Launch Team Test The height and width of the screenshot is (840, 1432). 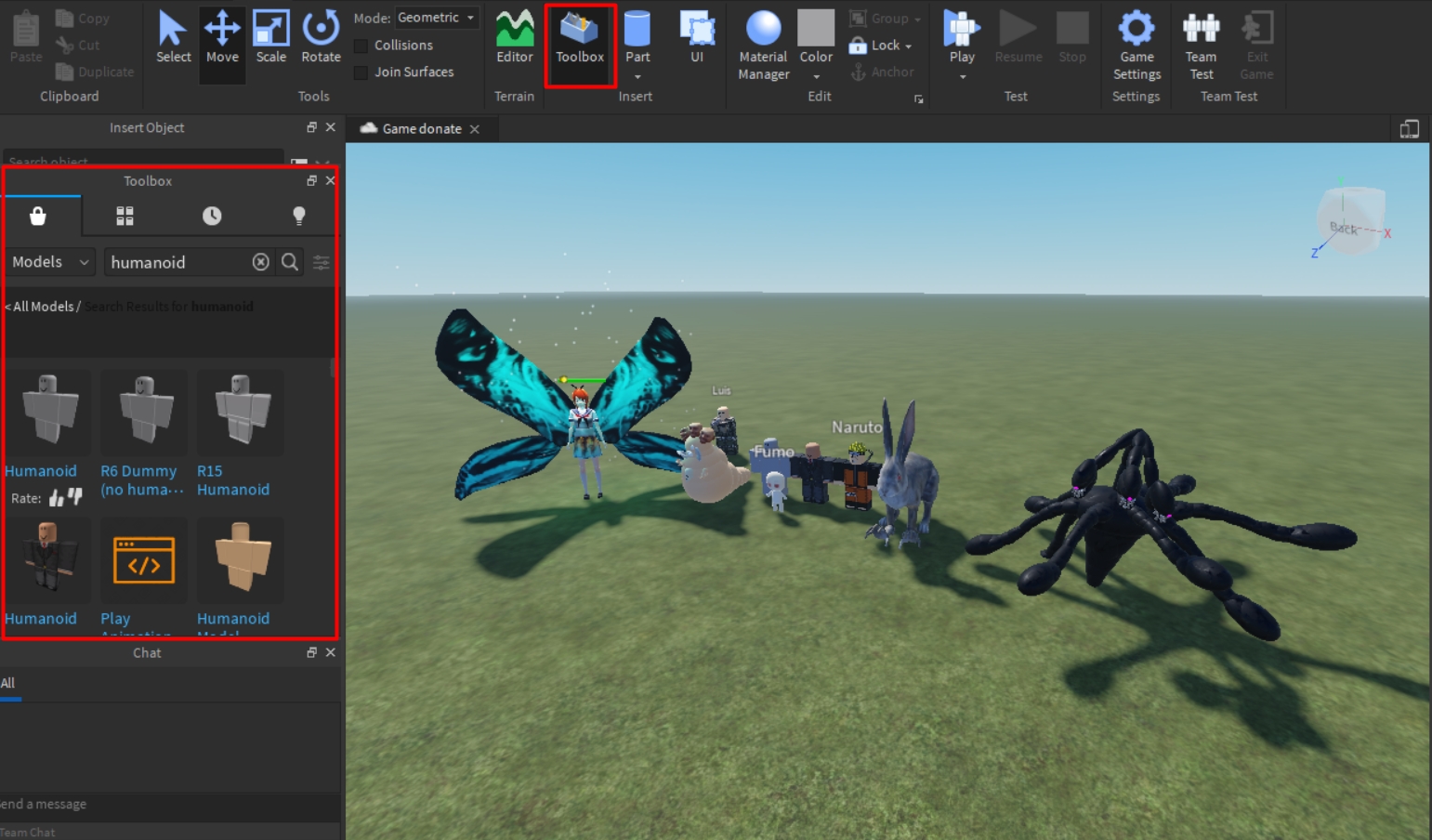tap(1201, 46)
